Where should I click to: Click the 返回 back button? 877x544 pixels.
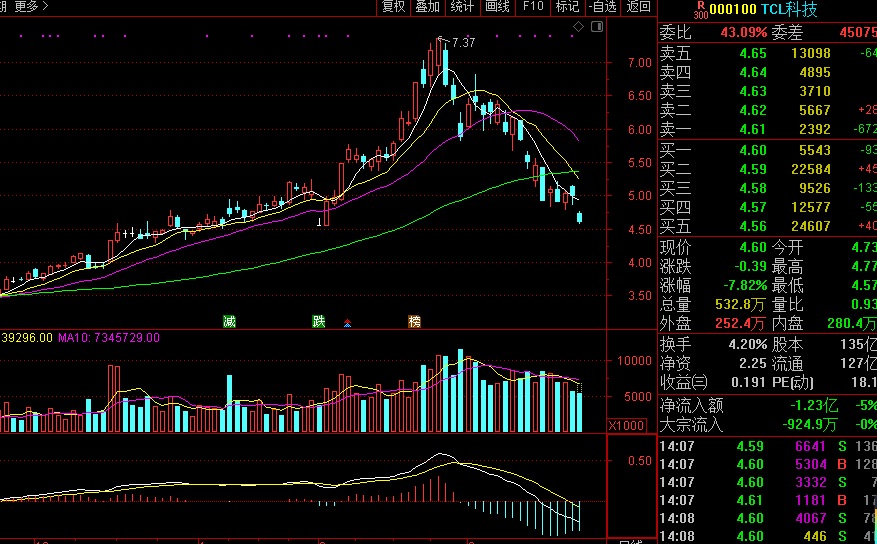click(x=638, y=7)
